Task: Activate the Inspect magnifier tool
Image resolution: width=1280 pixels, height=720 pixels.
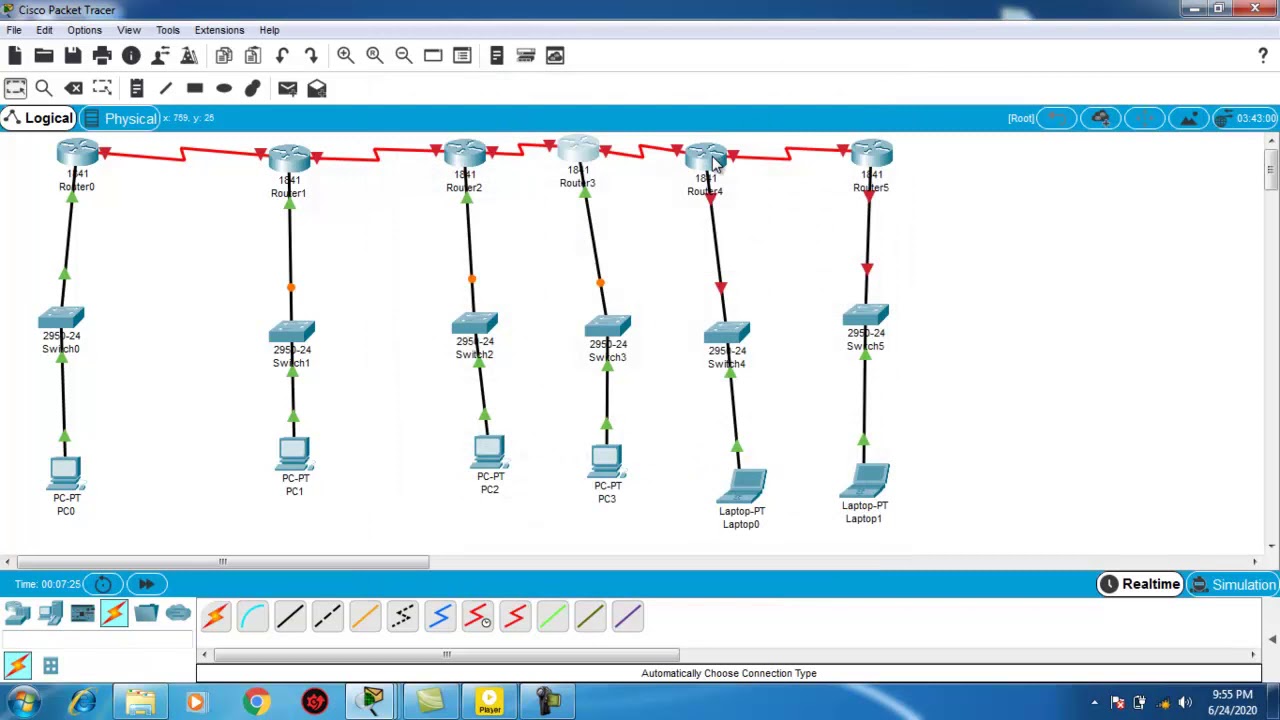Action: click(x=44, y=89)
